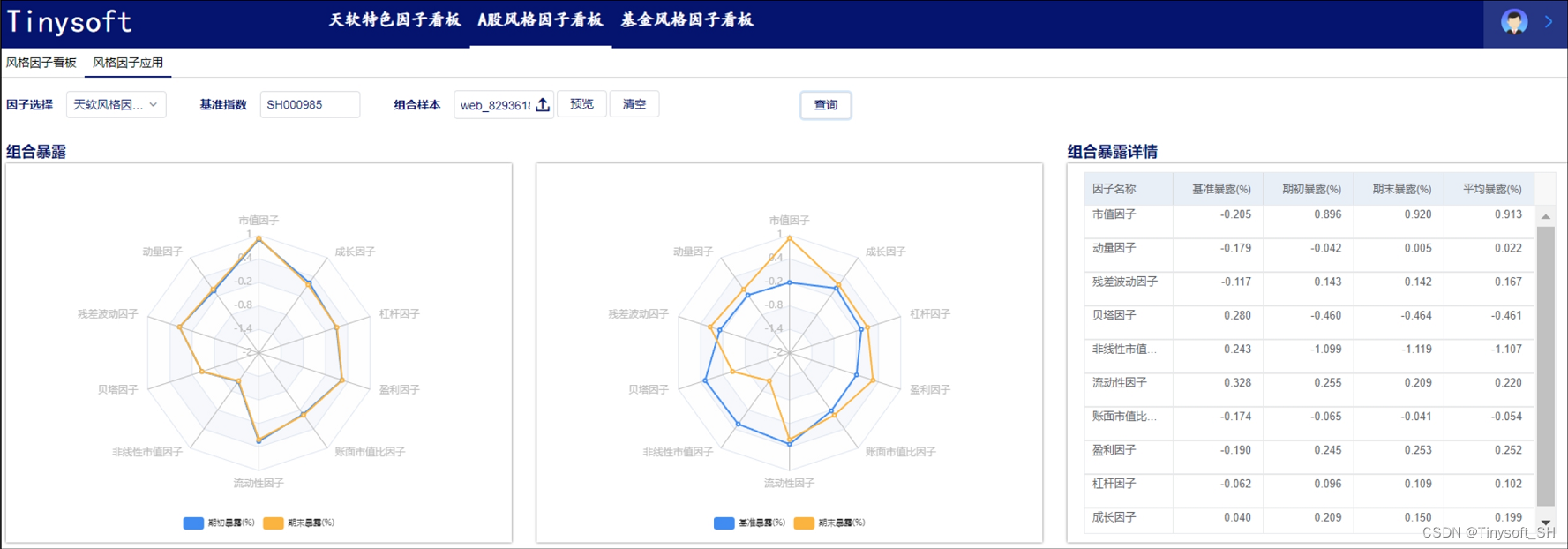The image size is (1568, 549).
Task: Select the 流动性因子 table row name
Action: (x=1120, y=382)
